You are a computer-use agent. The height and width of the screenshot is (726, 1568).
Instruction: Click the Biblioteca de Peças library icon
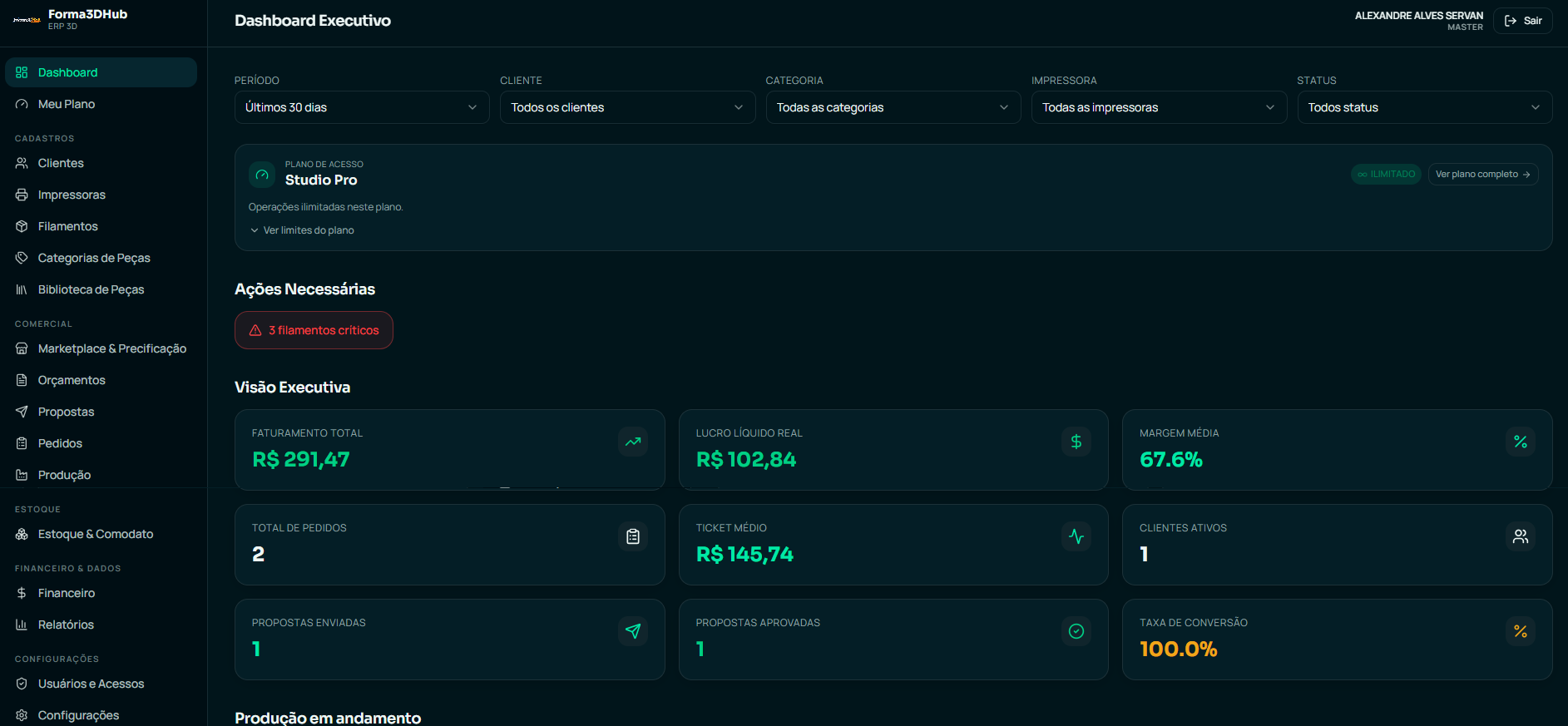(22, 289)
